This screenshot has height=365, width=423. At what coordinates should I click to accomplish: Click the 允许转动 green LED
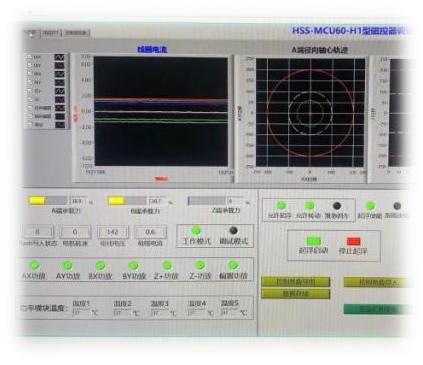point(310,206)
